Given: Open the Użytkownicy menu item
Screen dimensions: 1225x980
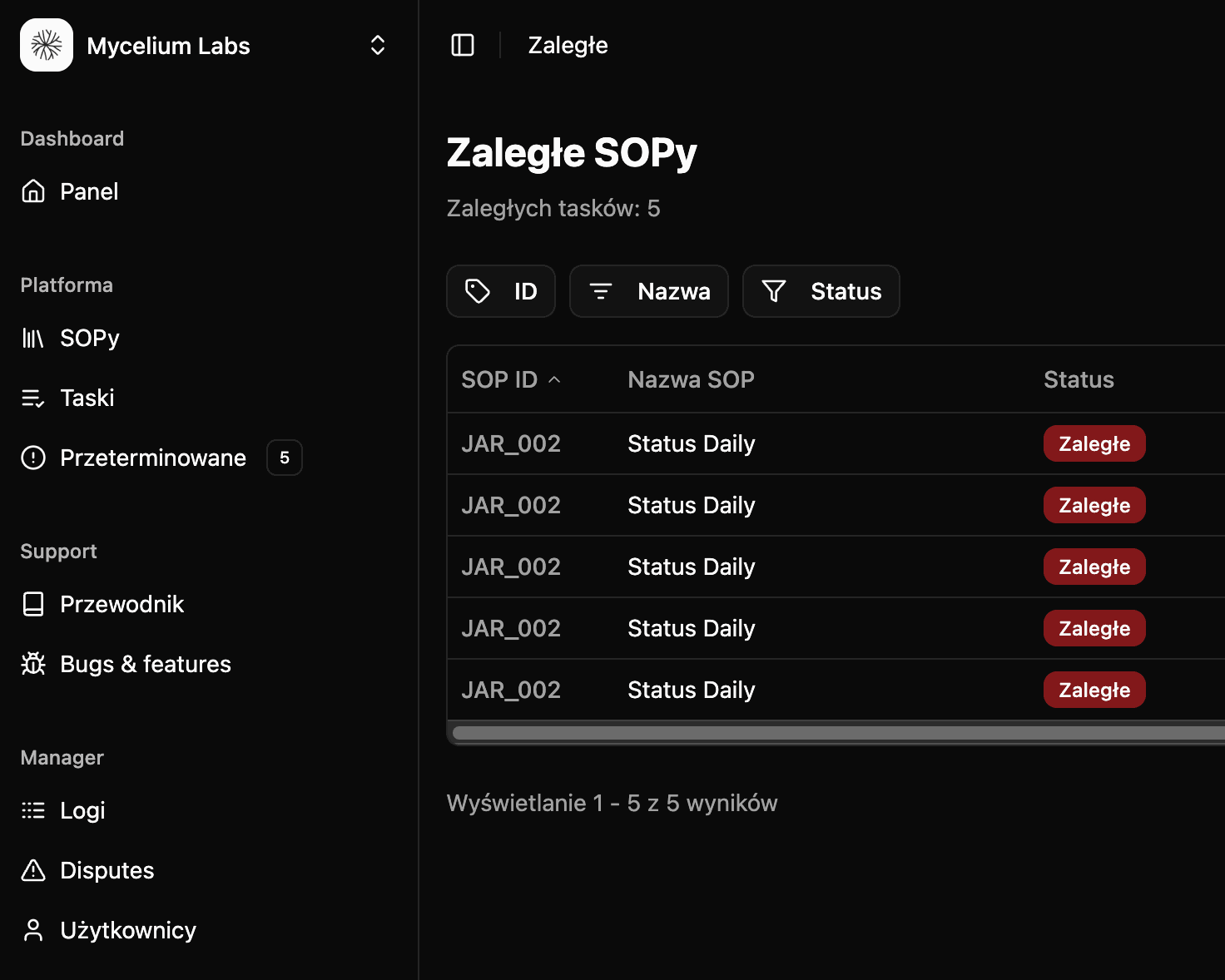Looking at the screenshot, I should pos(127,930).
